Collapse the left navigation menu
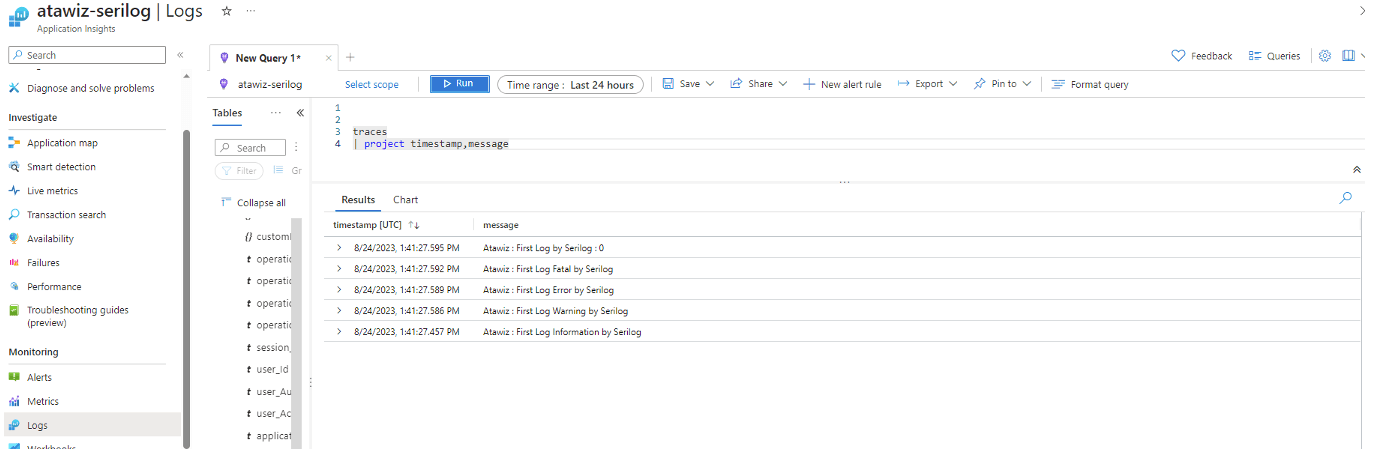 (180, 55)
